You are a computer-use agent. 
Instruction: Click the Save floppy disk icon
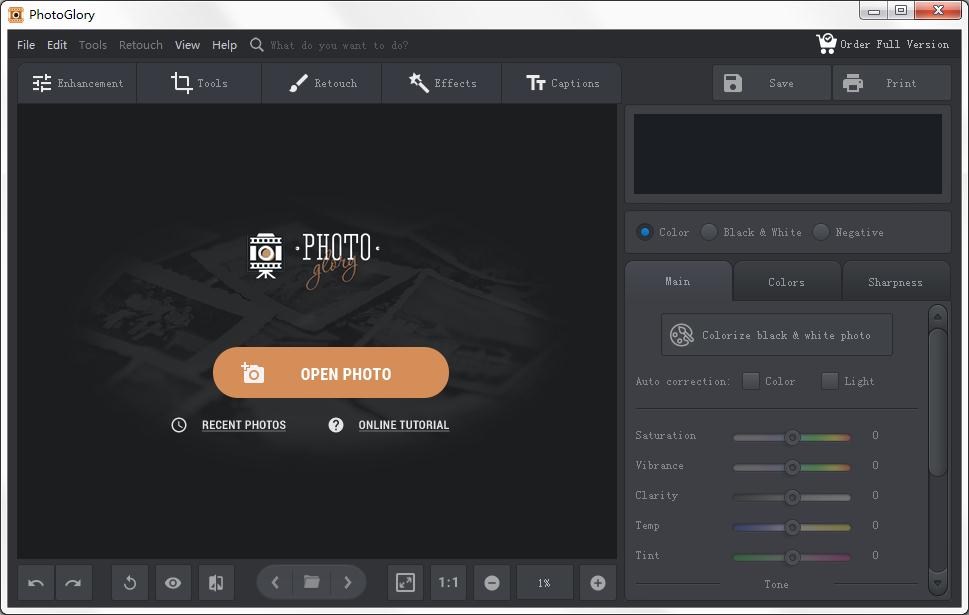click(x=733, y=83)
